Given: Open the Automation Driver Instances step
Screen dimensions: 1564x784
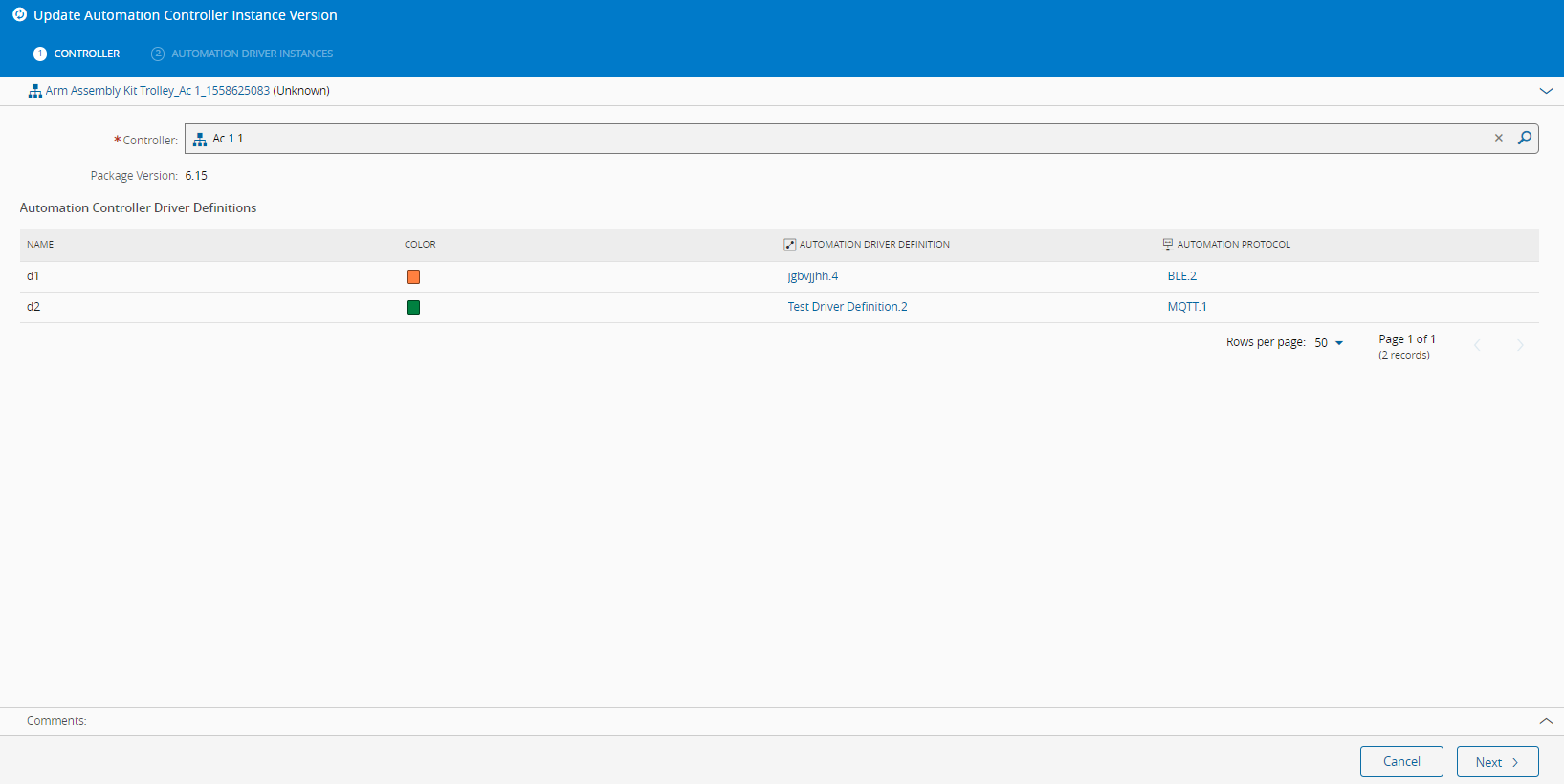Looking at the screenshot, I should [242, 54].
